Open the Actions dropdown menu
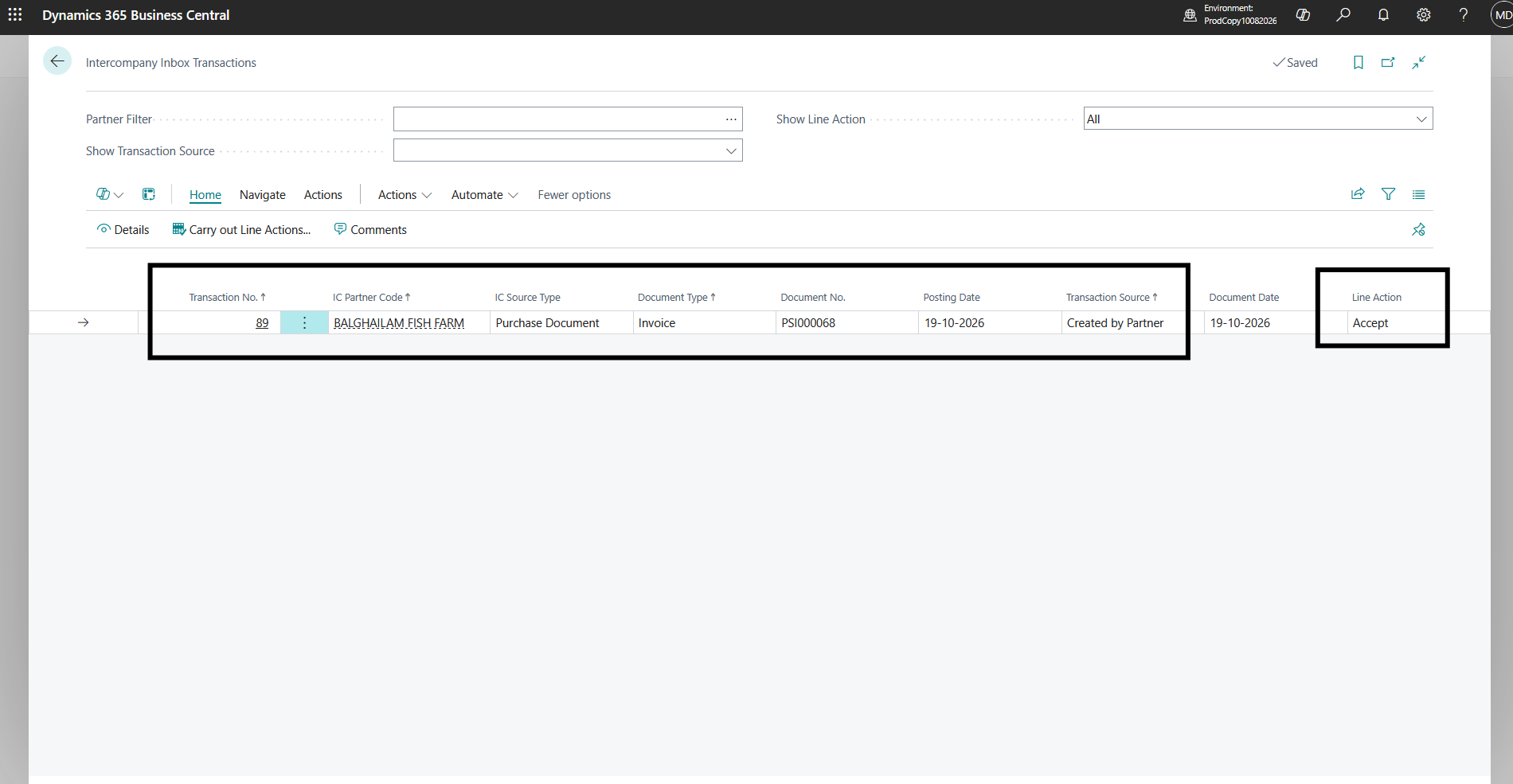 click(405, 195)
